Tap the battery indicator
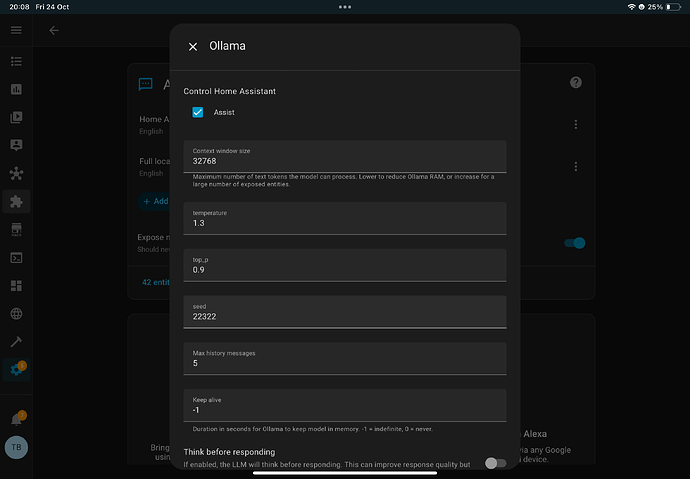This screenshot has height=479, width=690. [673, 7]
